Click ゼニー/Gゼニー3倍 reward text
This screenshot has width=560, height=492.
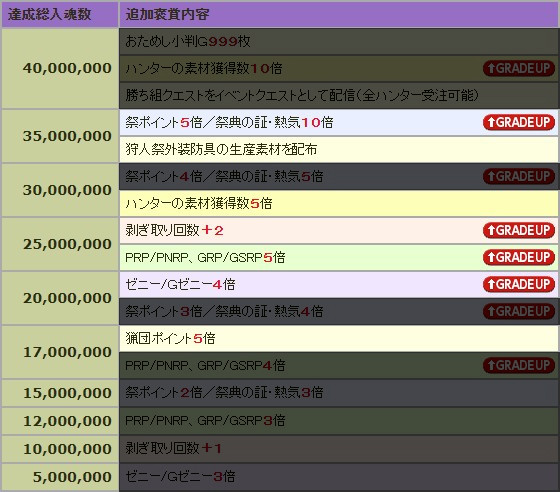tap(180, 476)
